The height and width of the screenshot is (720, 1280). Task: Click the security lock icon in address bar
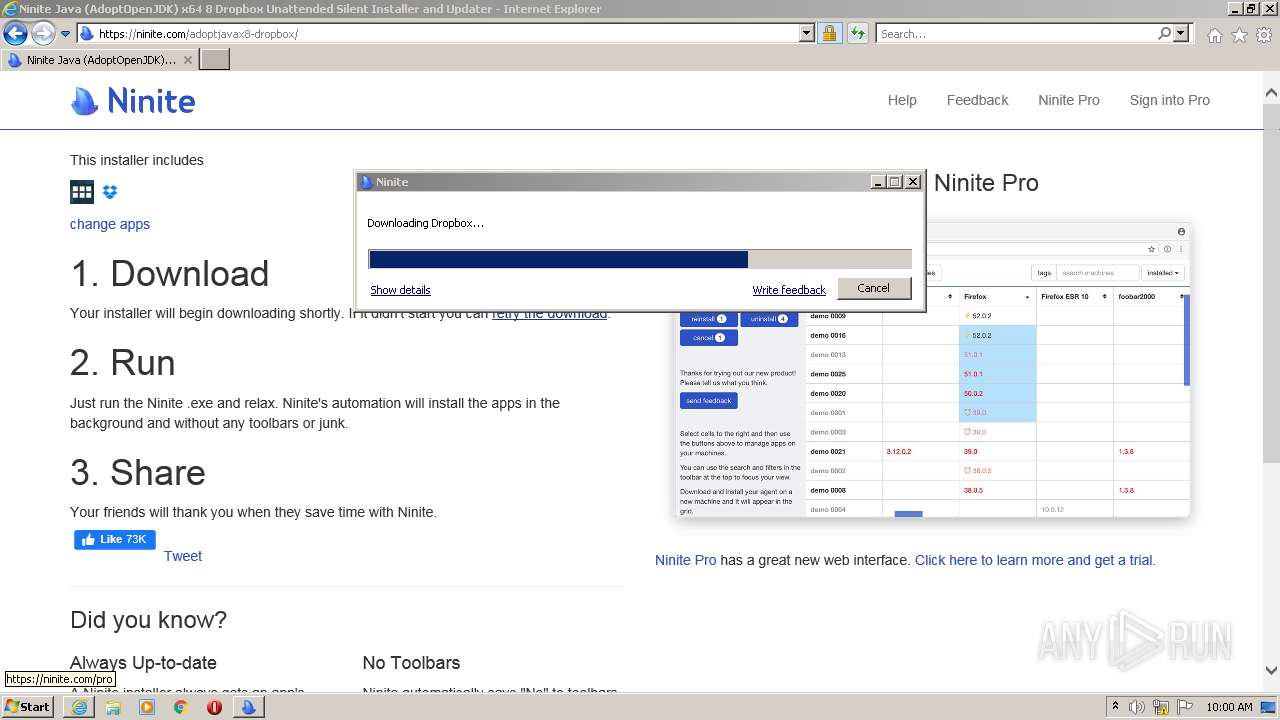[x=829, y=34]
